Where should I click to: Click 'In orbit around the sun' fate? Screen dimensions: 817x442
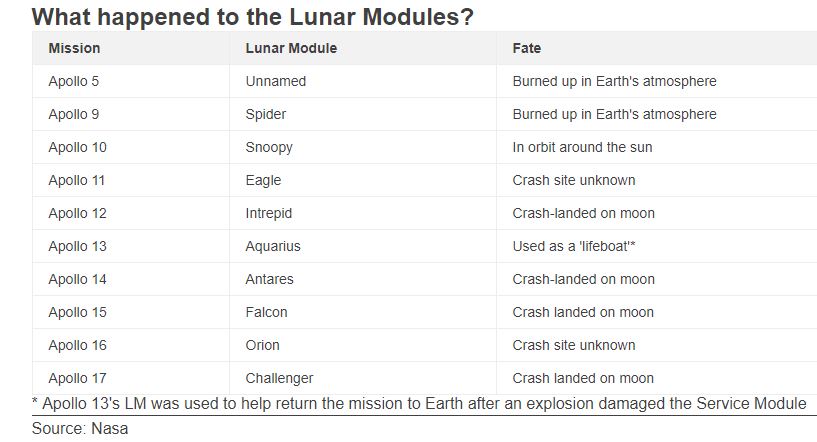[582, 147]
